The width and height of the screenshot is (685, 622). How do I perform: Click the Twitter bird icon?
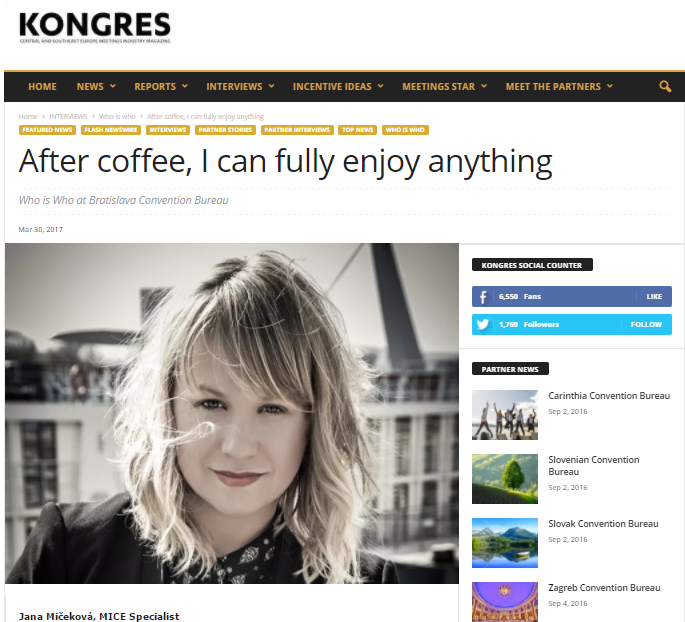click(x=483, y=325)
